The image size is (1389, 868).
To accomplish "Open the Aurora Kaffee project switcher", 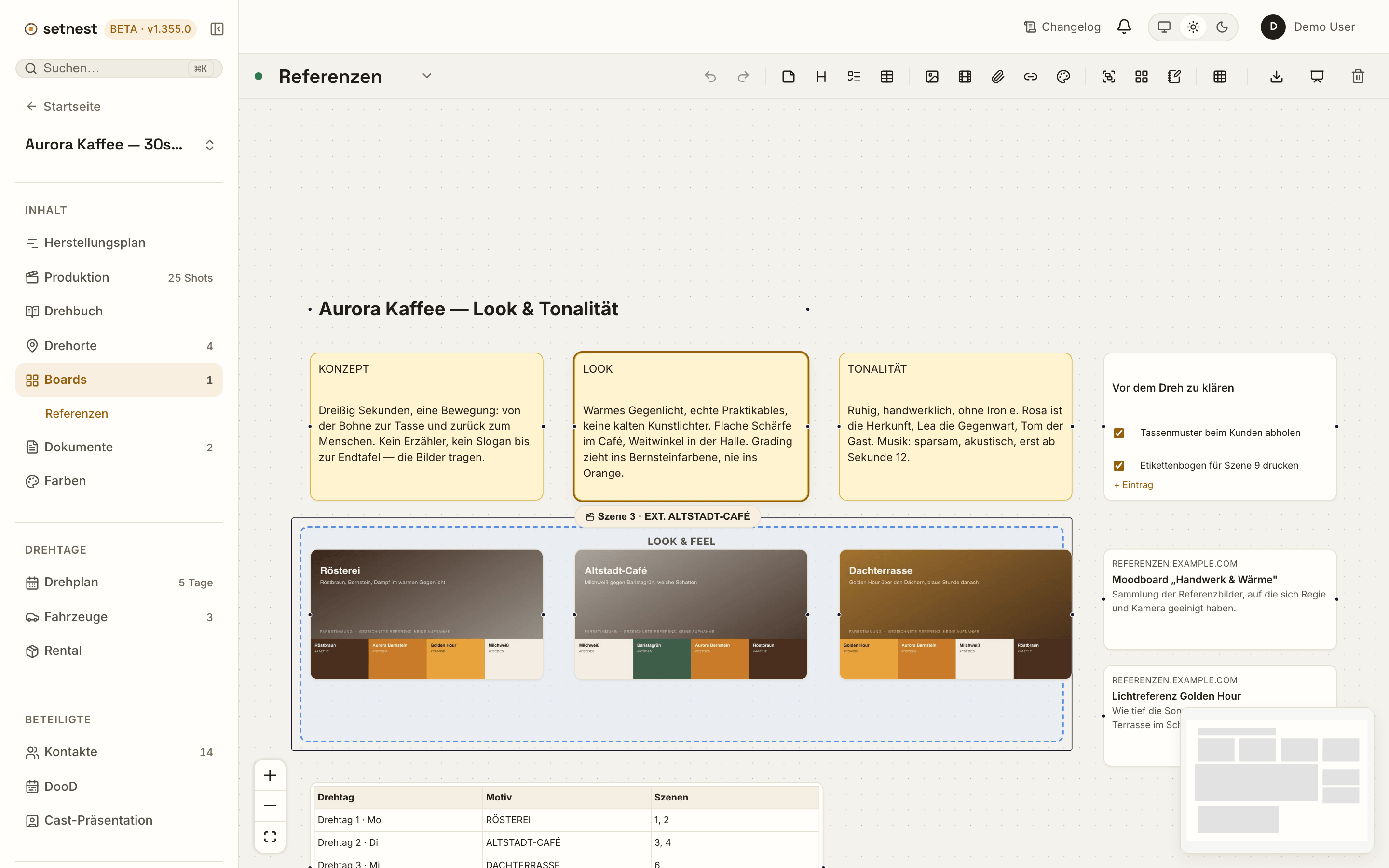I will tap(119, 145).
